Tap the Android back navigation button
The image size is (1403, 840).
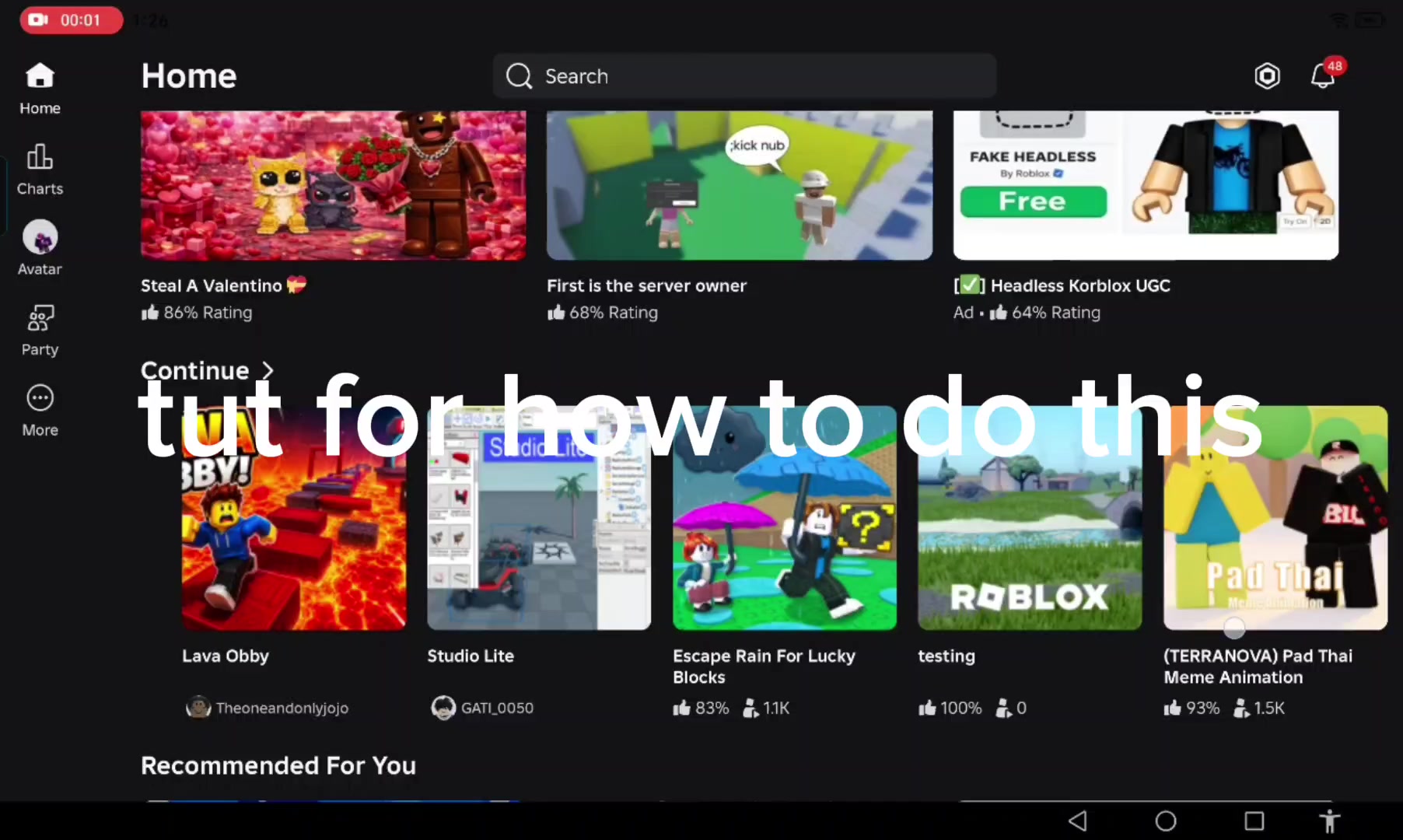click(1077, 821)
